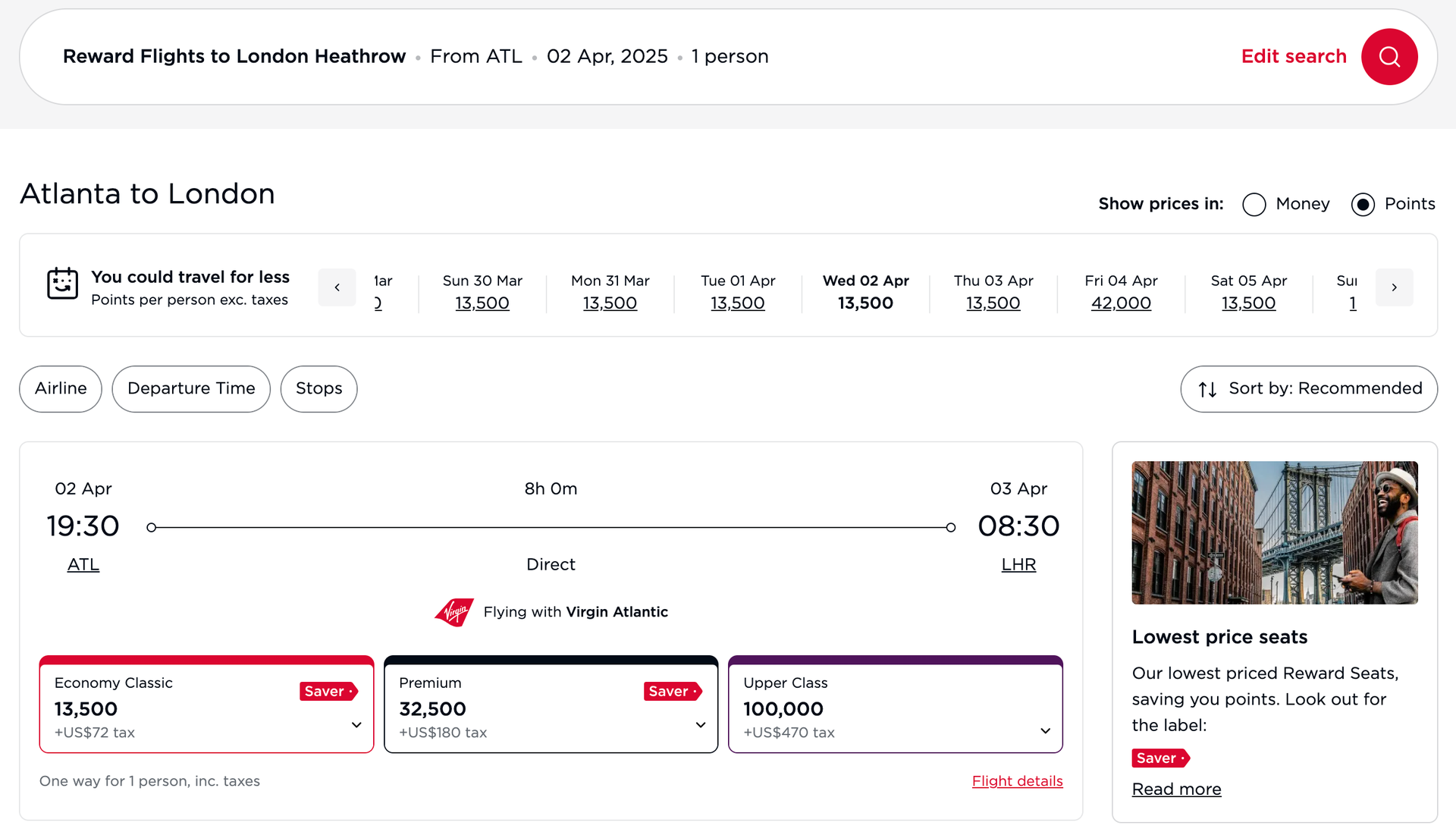The image size is (1456, 835).
Task: Click the search magnifying glass icon
Action: (1389, 56)
